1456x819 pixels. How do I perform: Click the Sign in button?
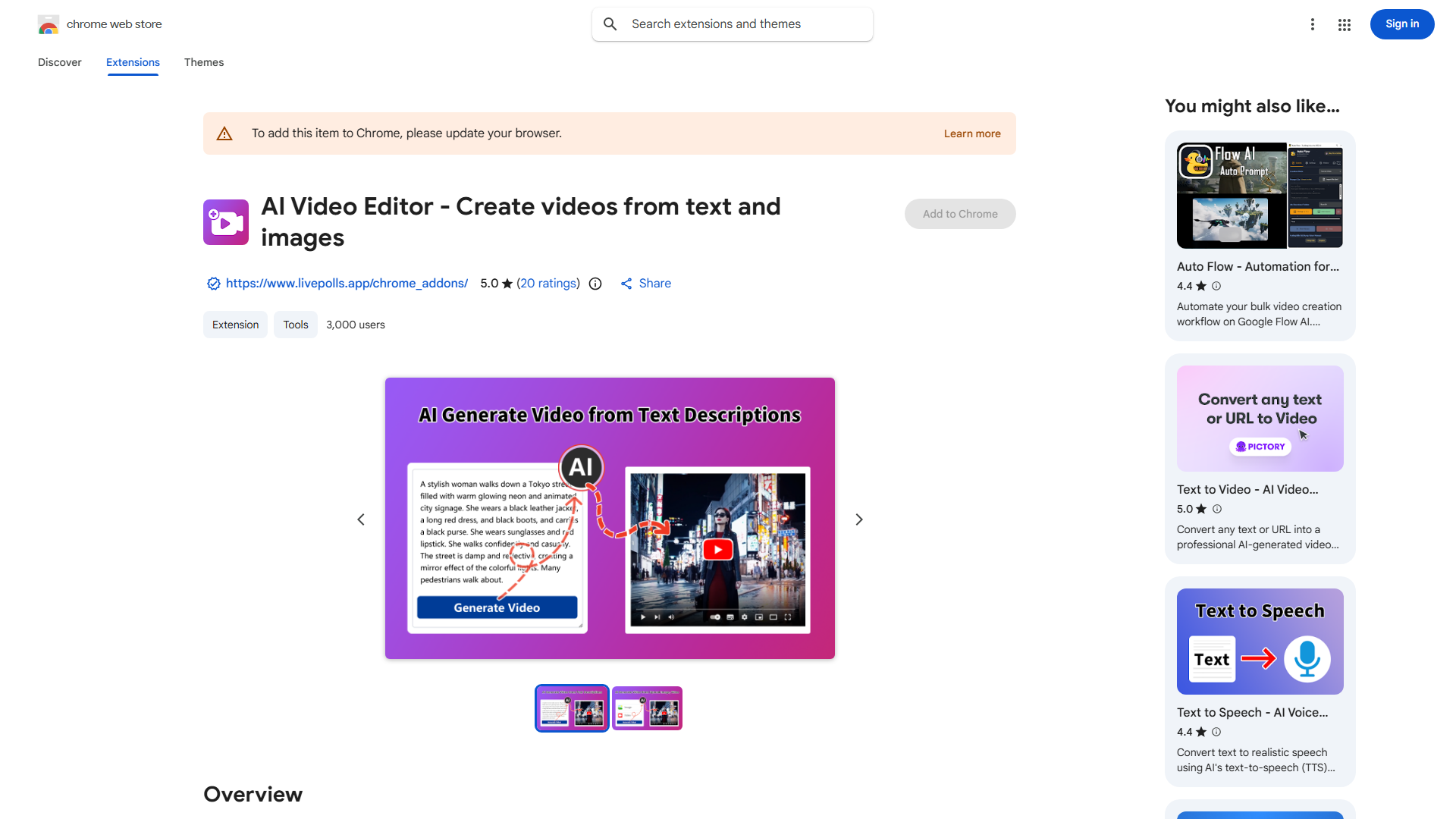click(1401, 24)
